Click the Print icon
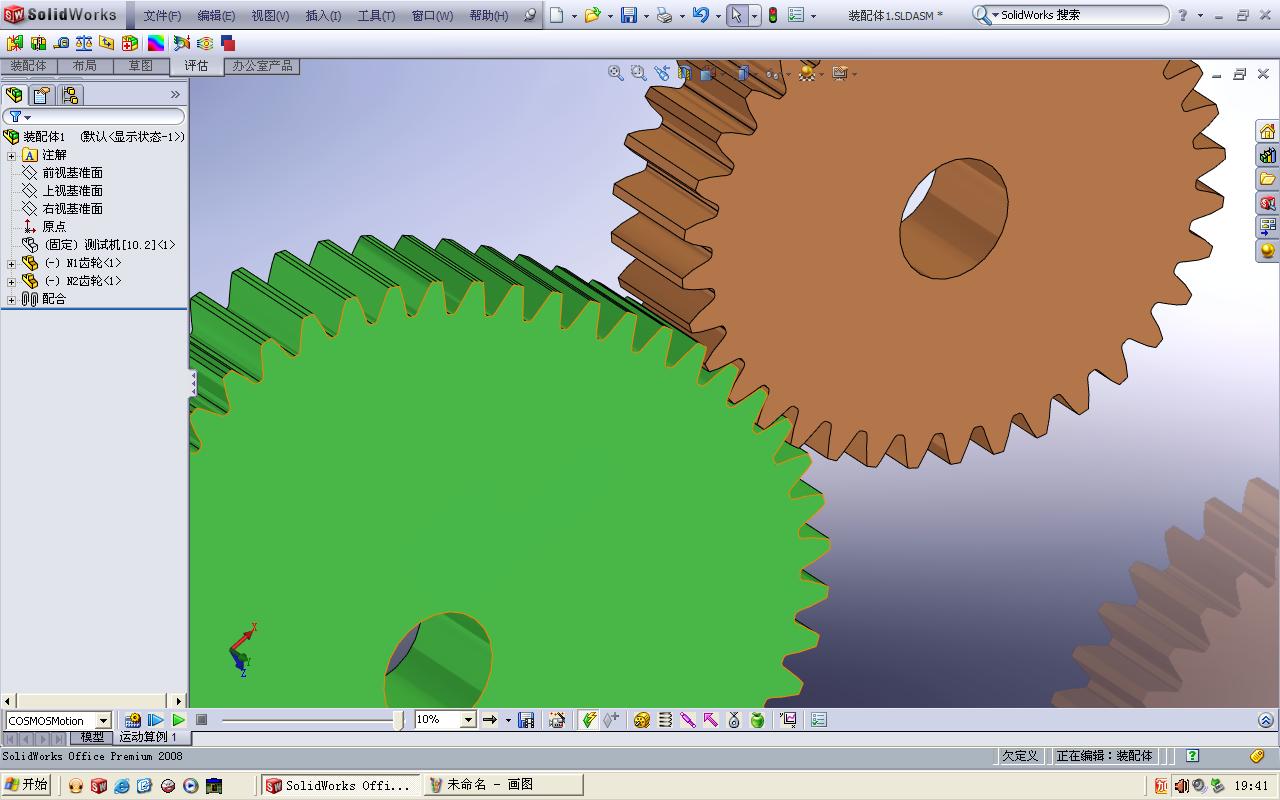Screen dimensions: 1280x800 [x=664, y=15]
